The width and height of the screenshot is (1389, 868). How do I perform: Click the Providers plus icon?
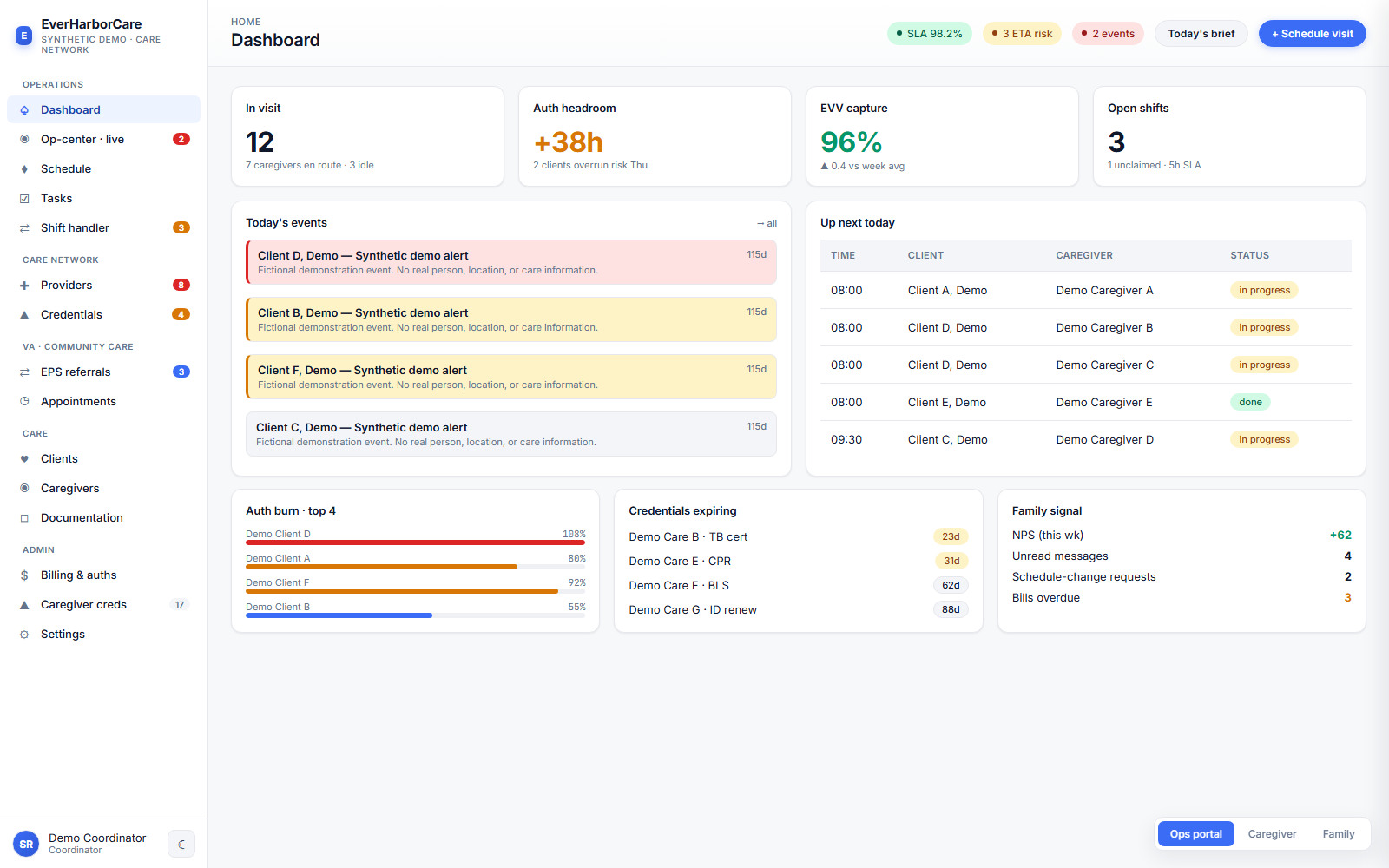click(24, 286)
